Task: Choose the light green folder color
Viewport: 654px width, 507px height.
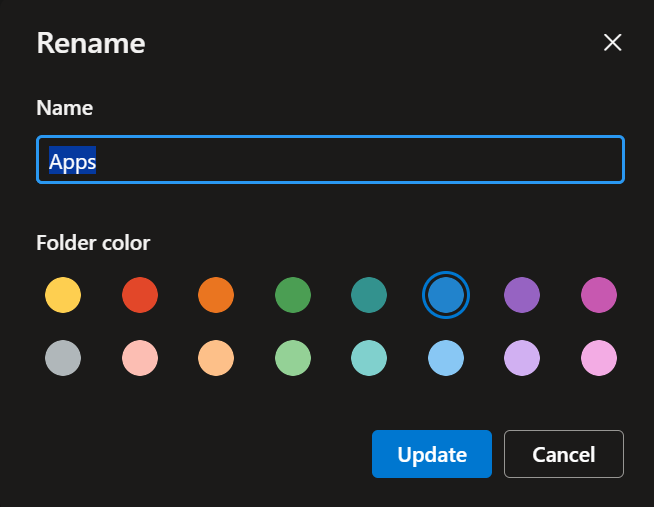Action: point(293,357)
